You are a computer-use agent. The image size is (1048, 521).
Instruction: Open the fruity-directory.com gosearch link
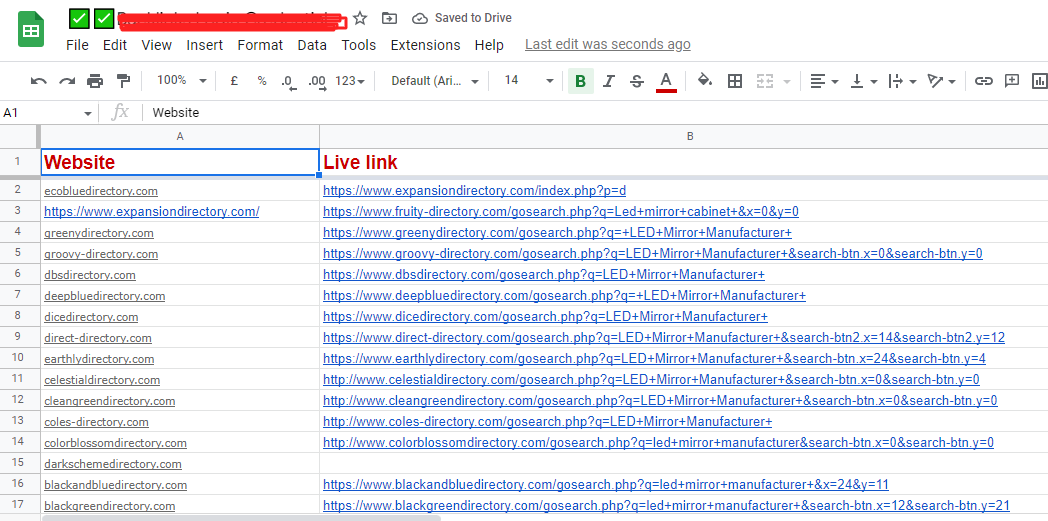click(561, 212)
